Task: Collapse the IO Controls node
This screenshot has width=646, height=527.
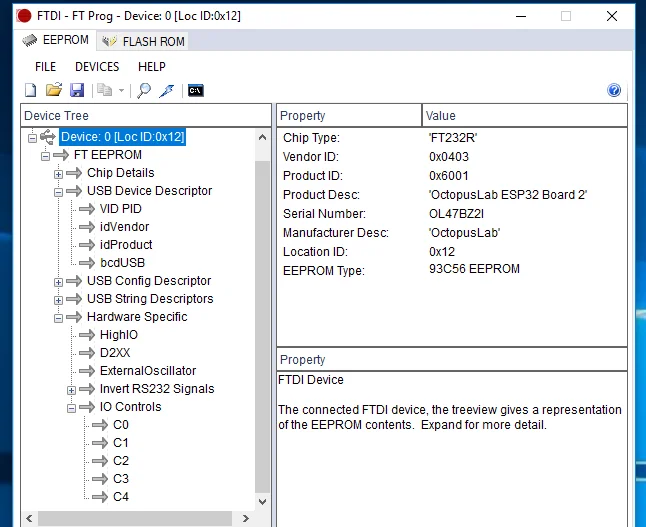Action: pyautogui.click(x=72, y=408)
